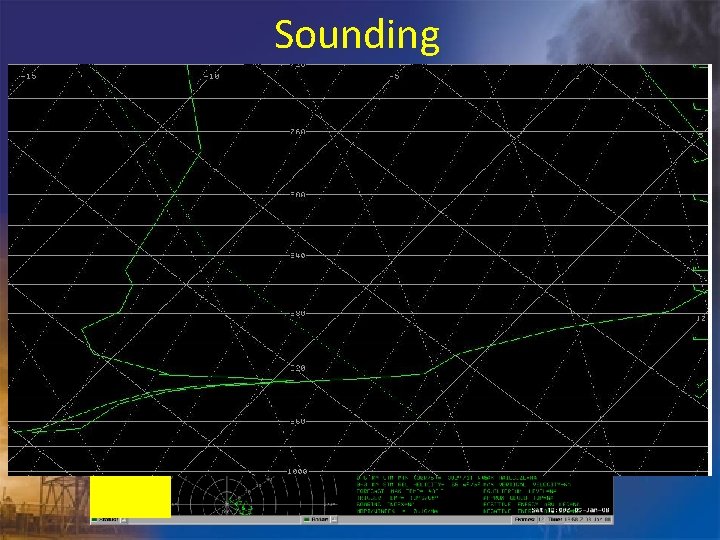Screen dimensions: 720x540
Task: Click the 880 pressure level label
Action: [x=298, y=314]
